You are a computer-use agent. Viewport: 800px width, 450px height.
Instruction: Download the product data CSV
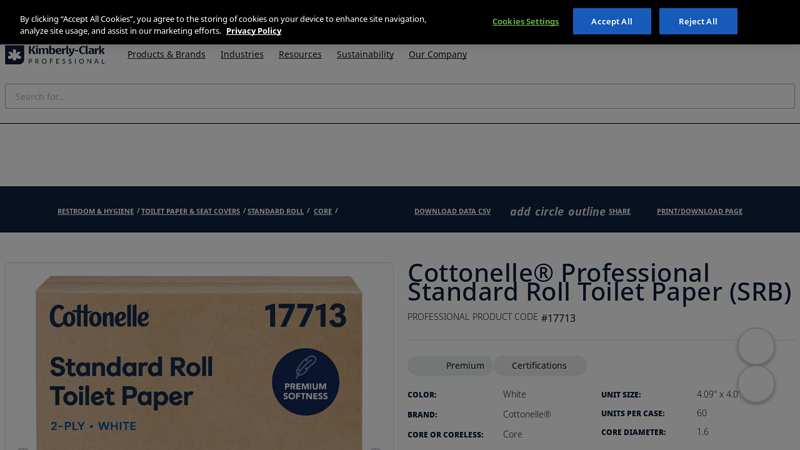point(452,211)
